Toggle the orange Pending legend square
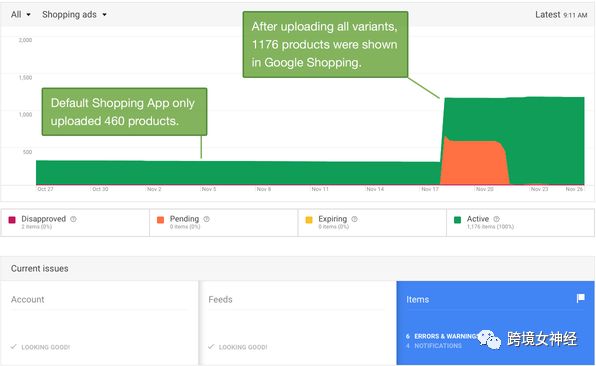The image size is (596, 366). (160, 220)
